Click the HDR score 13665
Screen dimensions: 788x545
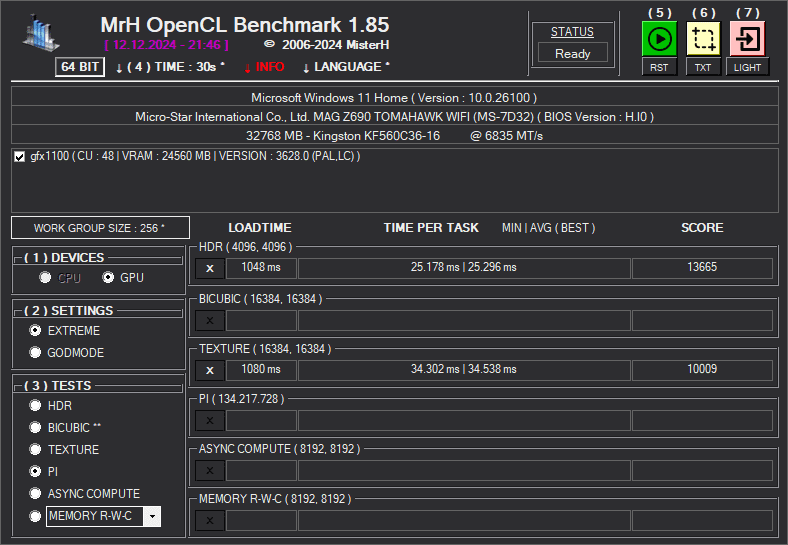702,268
